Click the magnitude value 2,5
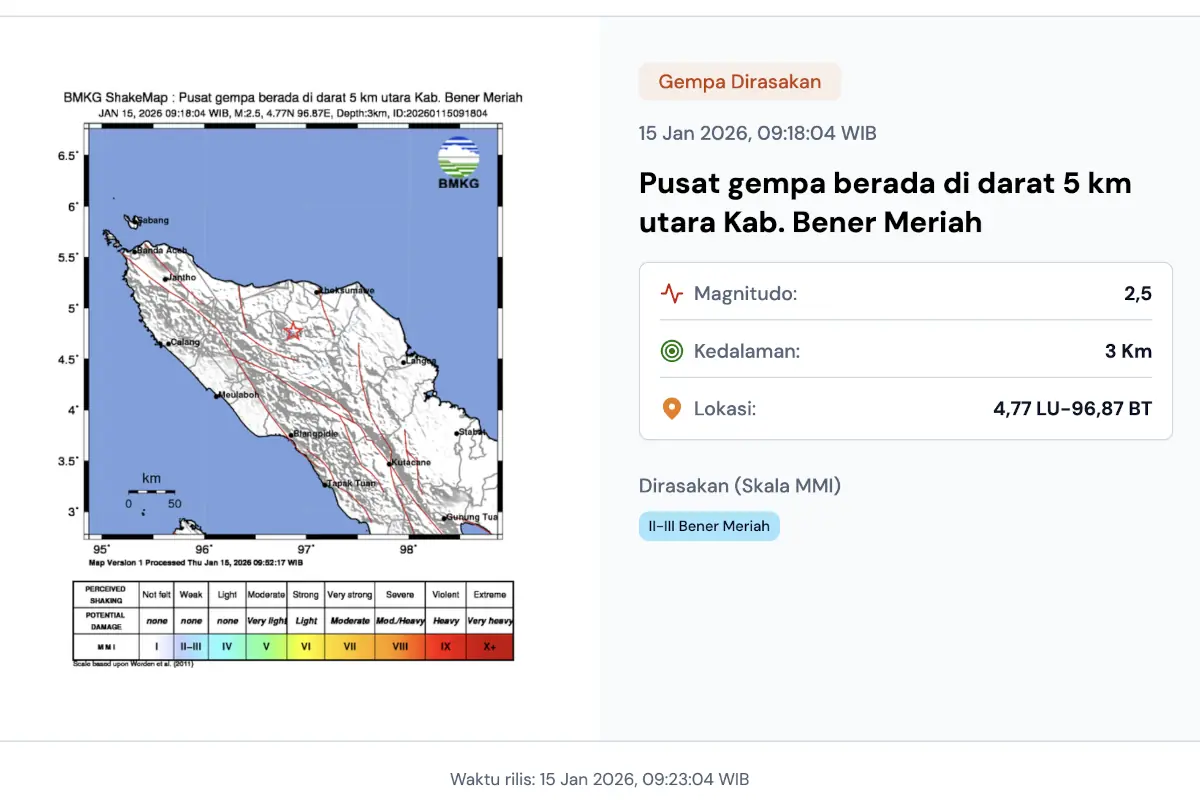The height and width of the screenshot is (800, 1200). (1137, 294)
